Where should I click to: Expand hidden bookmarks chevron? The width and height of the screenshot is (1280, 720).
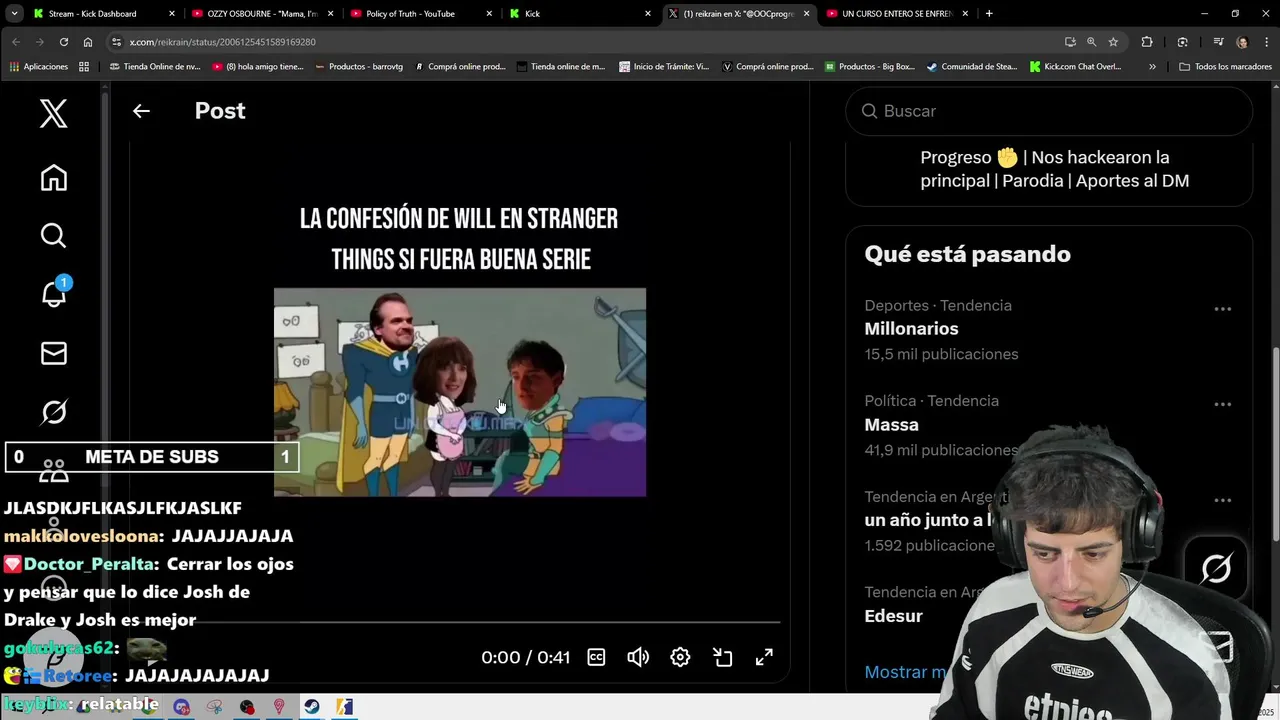[x=1152, y=67]
